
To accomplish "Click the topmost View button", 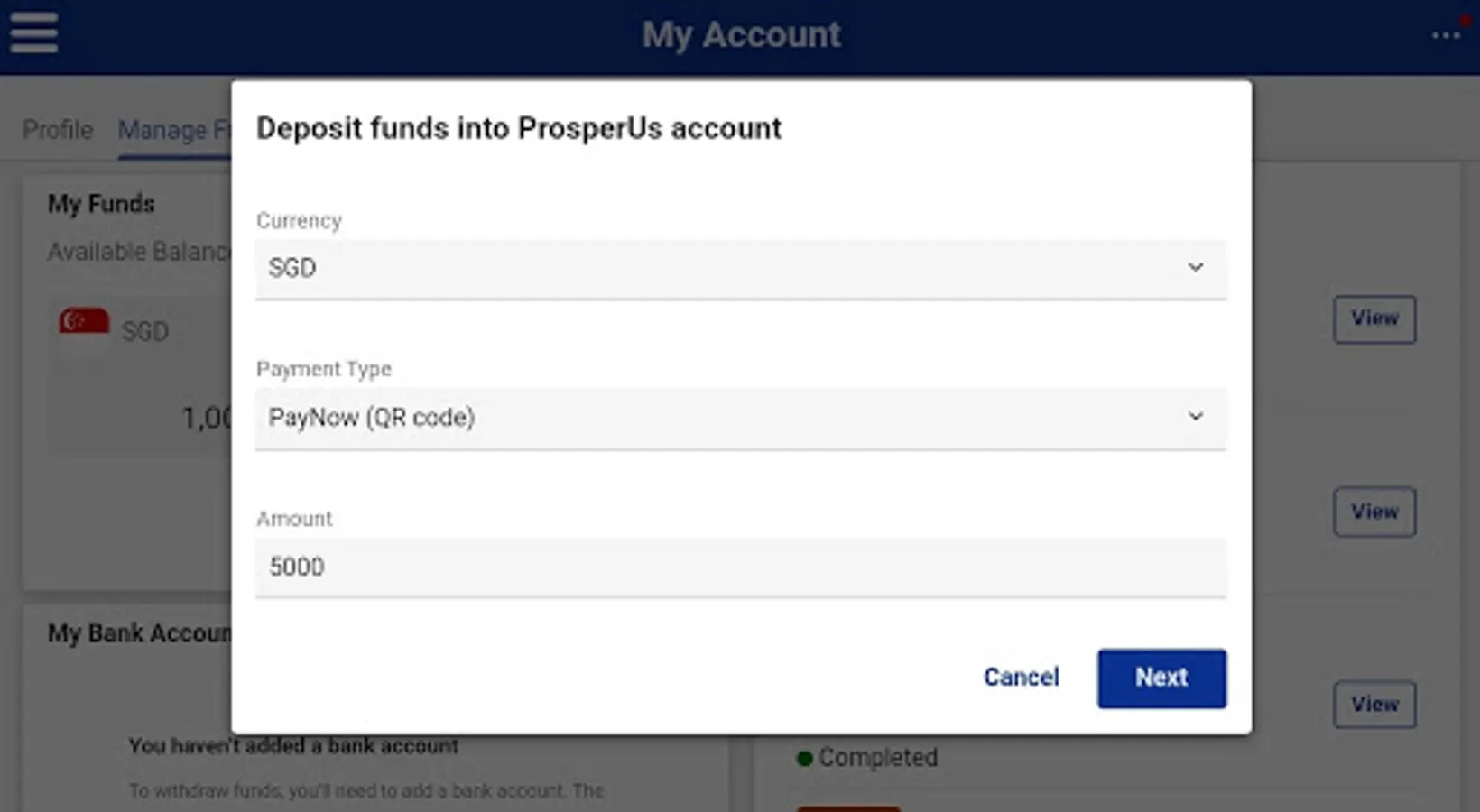I will click(1374, 319).
